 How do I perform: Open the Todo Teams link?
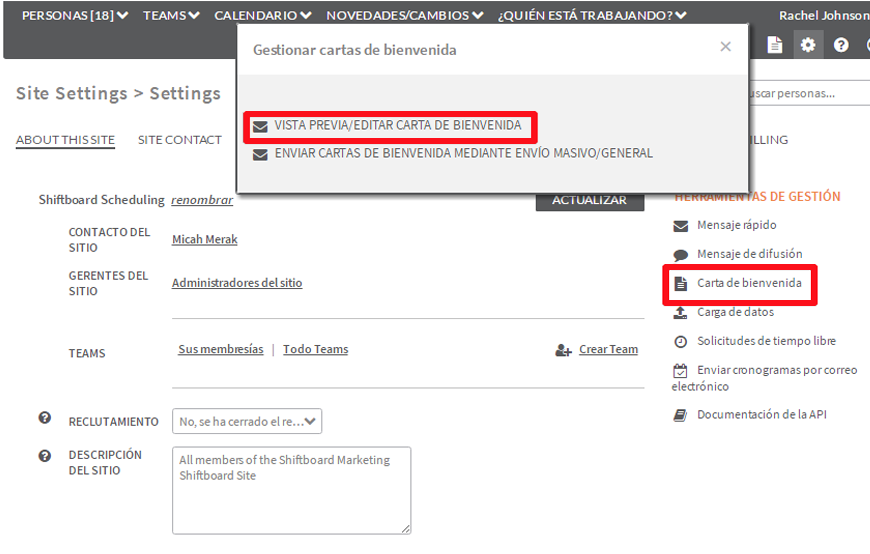pyautogui.click(x=316, y=349)
